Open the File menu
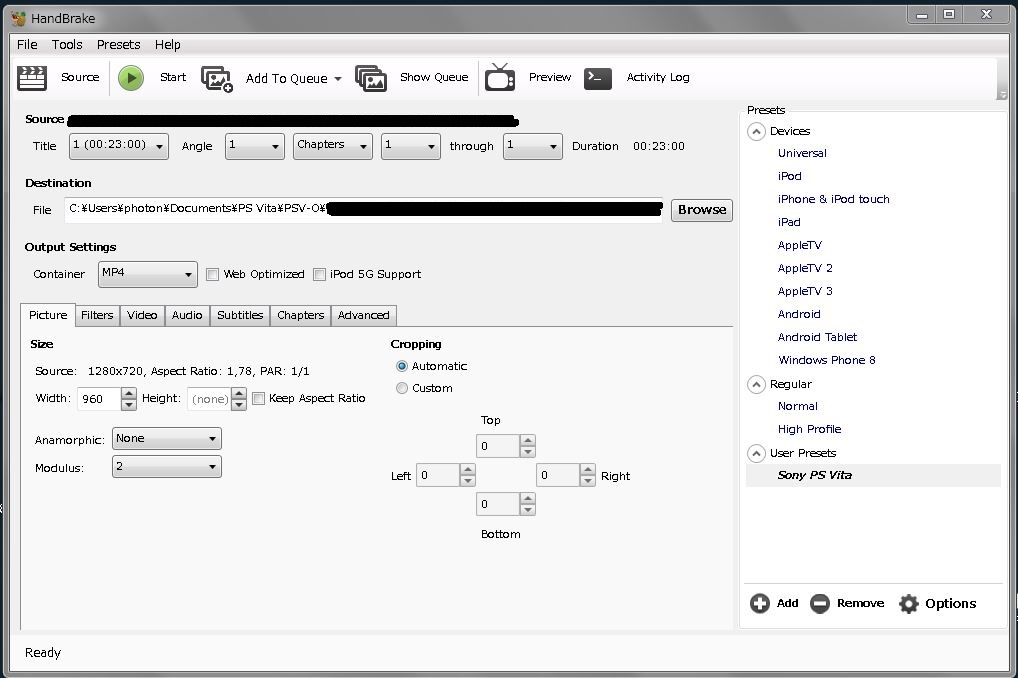The image size is (1018, 678). click(x=27, y=44)
